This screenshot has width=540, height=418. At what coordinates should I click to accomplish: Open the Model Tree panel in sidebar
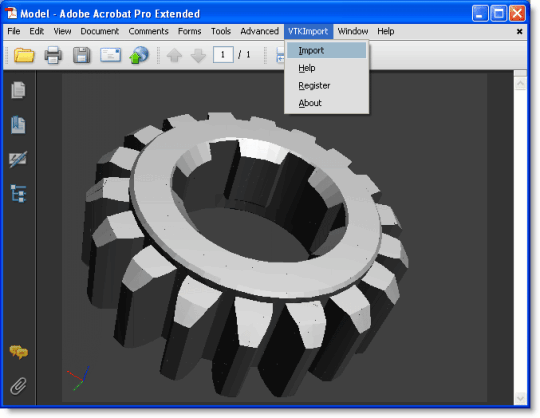(x=18, y=194)
